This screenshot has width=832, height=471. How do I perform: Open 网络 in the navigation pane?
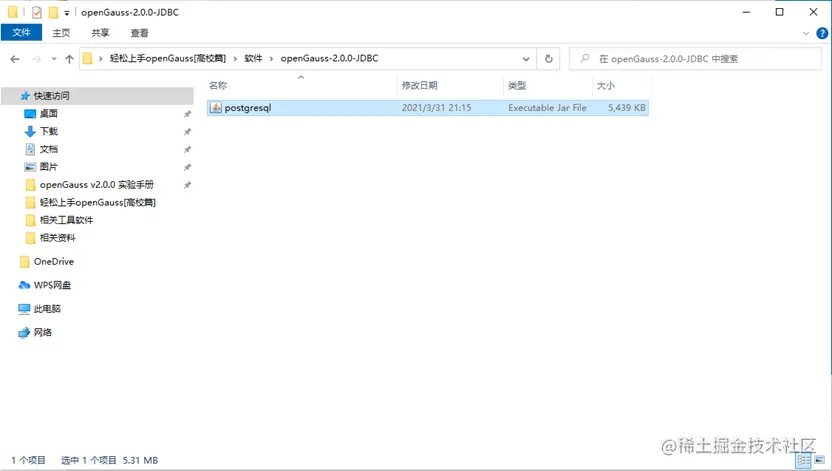(x=42, y=333)
